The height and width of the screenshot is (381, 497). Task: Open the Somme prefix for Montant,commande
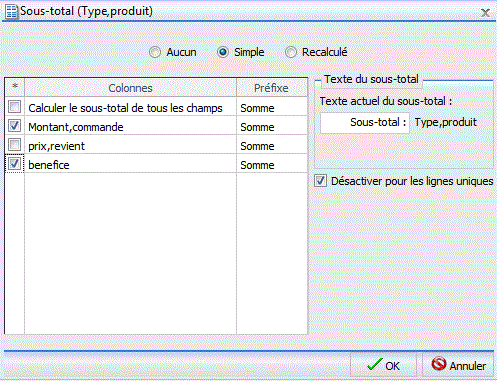(272, 125)
